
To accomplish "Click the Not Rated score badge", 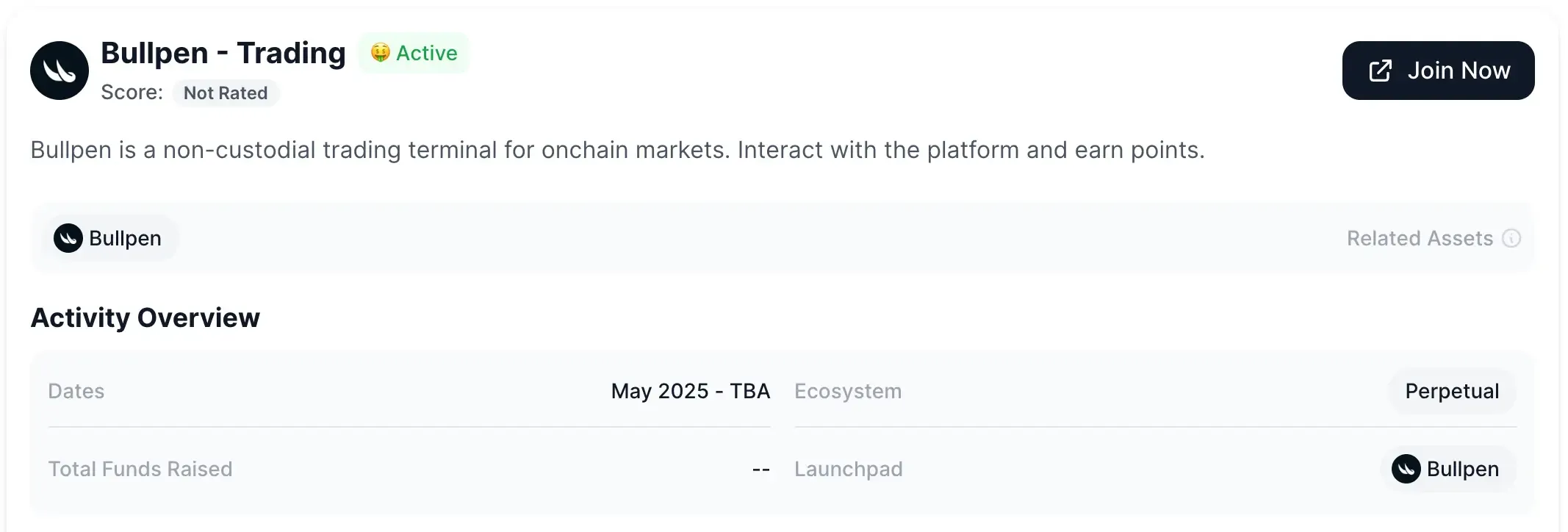I will pos(226,93).
